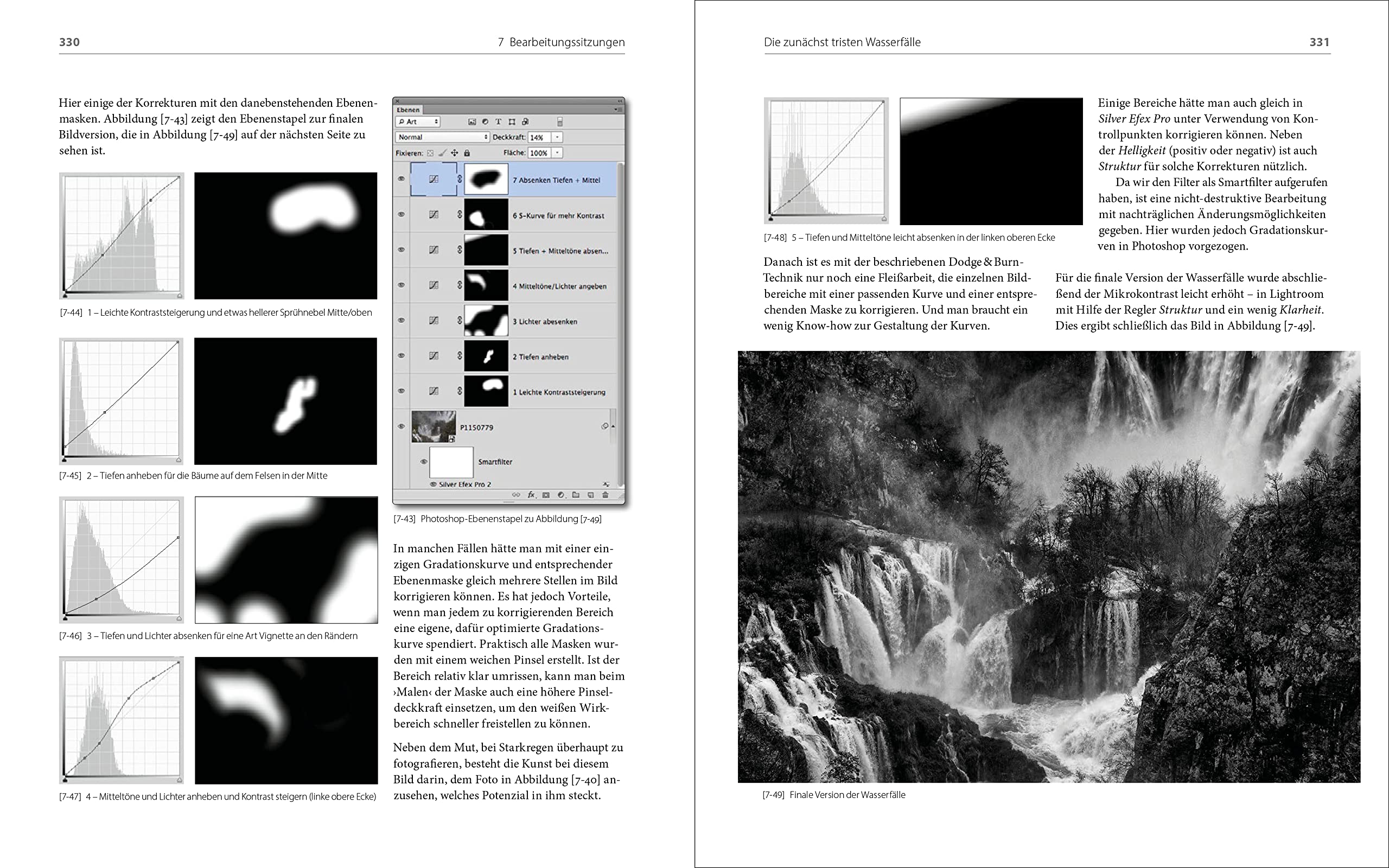
Task: Click mask link icon of layer 2 Tiefen anheben
Action: (459, 356)
